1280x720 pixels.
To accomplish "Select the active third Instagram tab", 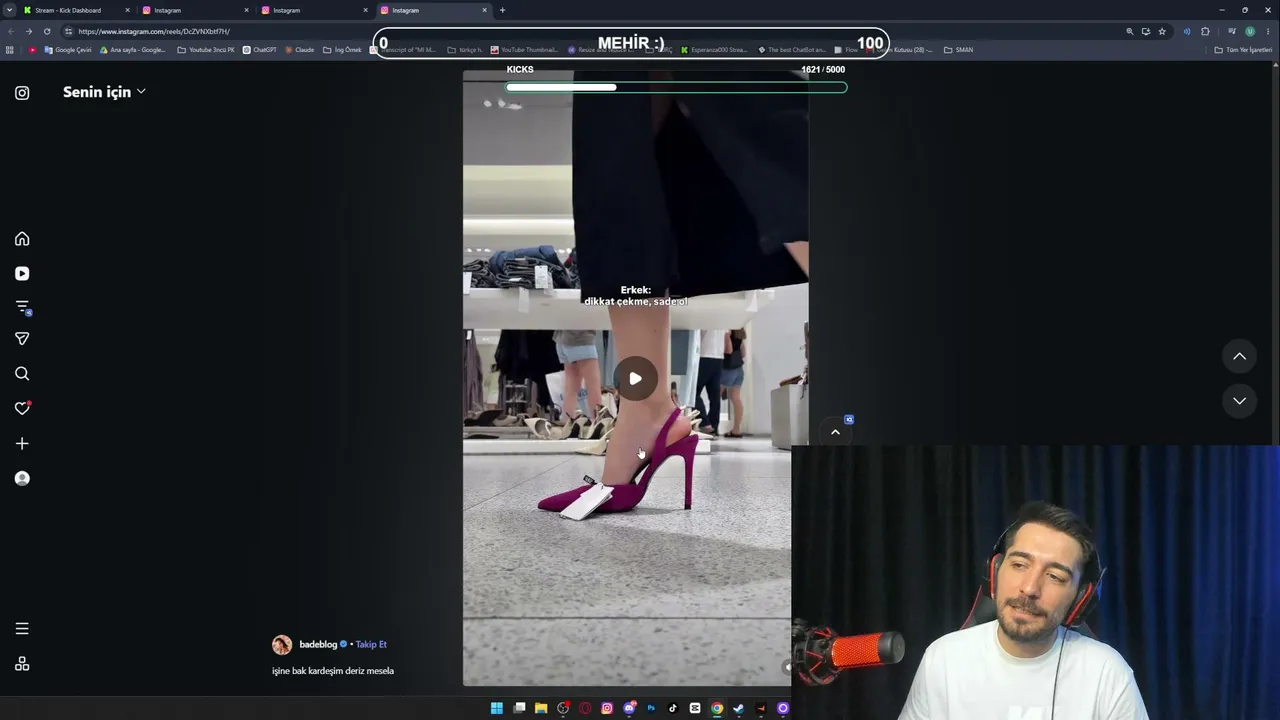I will point(432,10).
